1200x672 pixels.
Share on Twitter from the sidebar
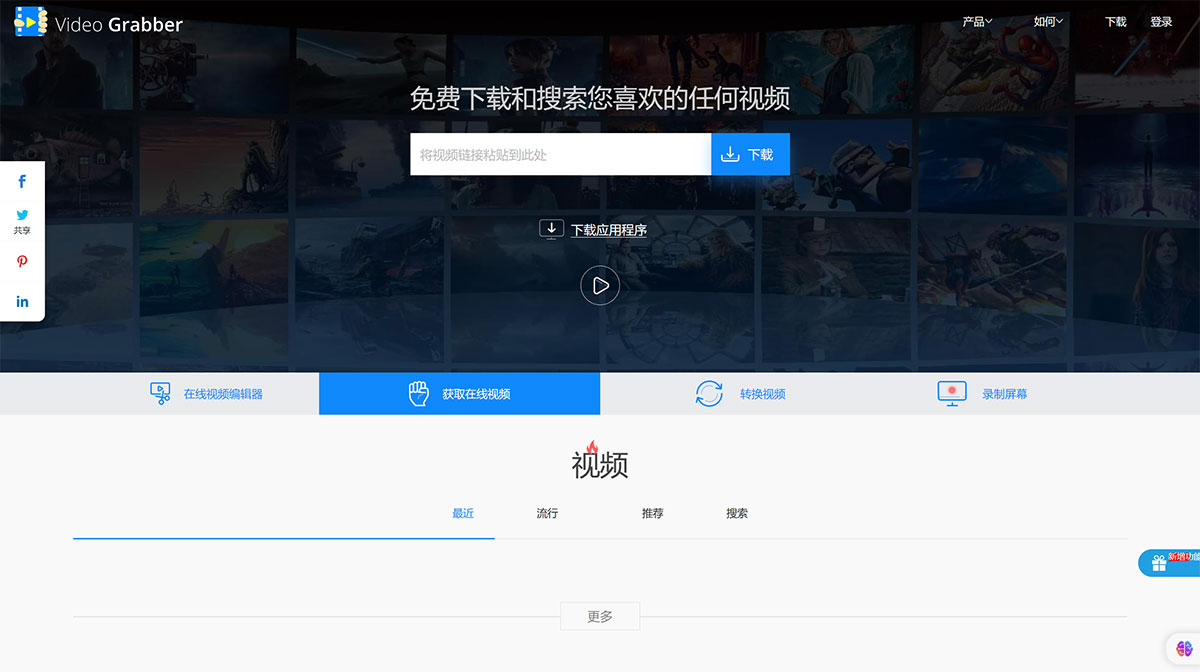22,215
